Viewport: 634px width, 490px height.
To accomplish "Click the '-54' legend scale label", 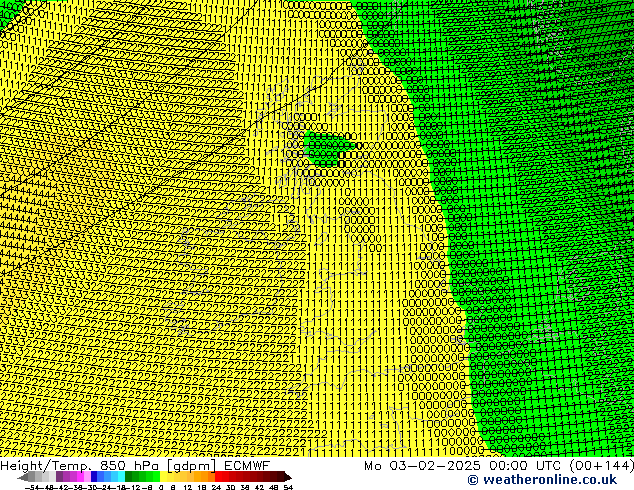I will click(32, 488).
